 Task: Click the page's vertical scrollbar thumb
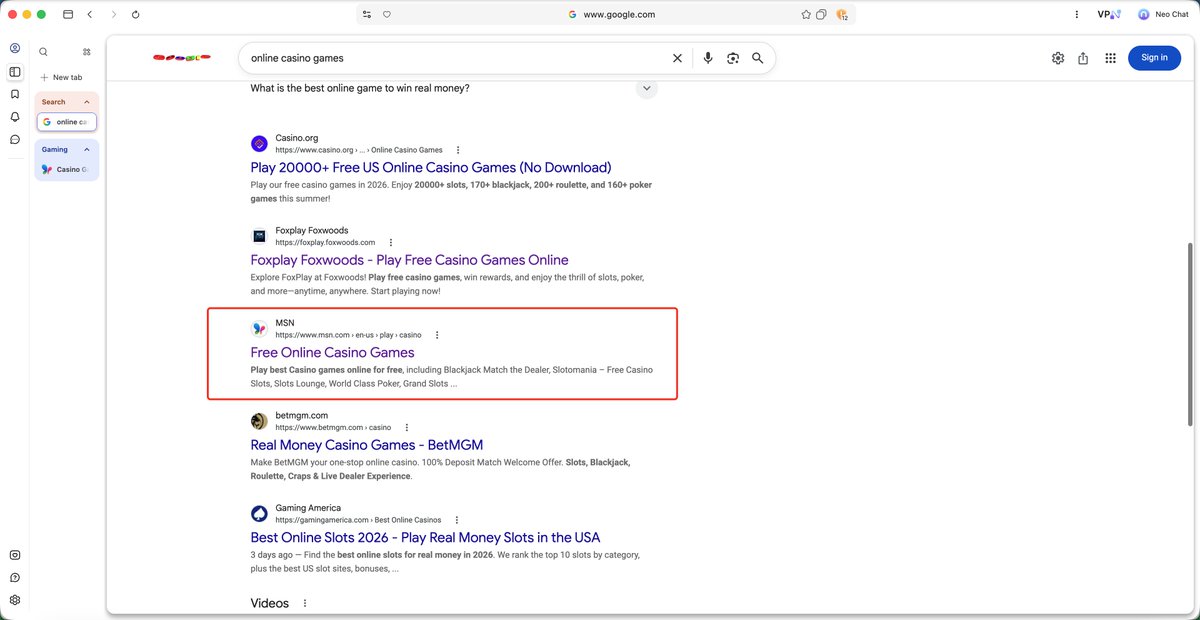click(1189, 335)
